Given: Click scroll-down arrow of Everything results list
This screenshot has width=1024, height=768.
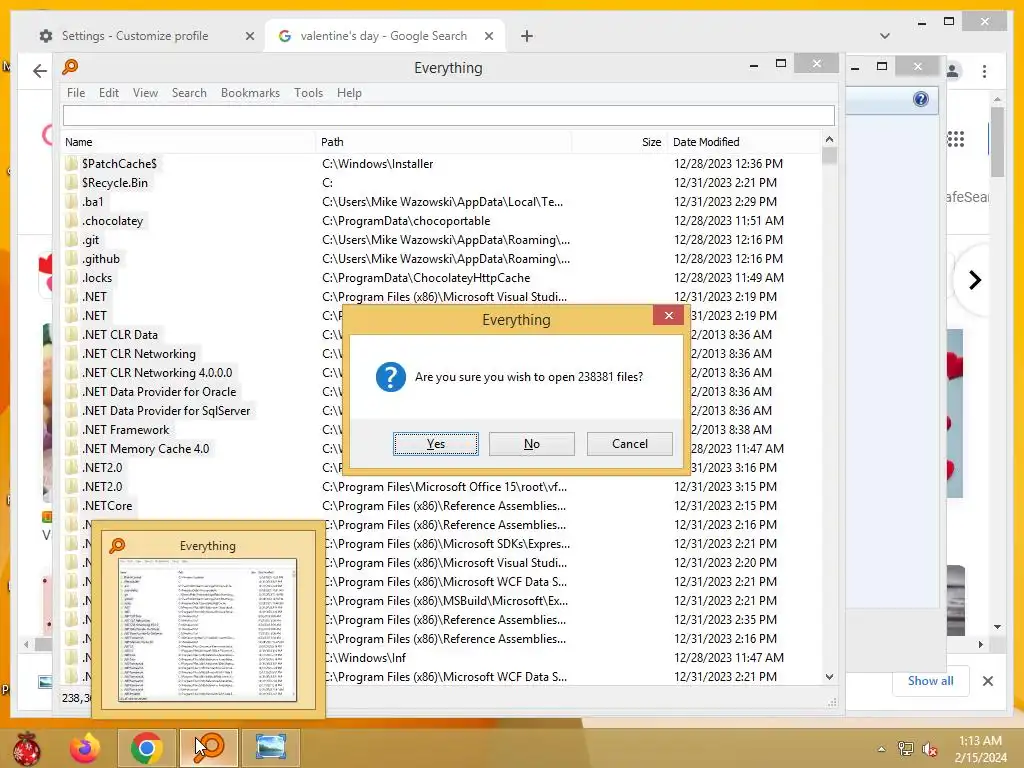Looking at the screenshot, I should click(829, 677).
